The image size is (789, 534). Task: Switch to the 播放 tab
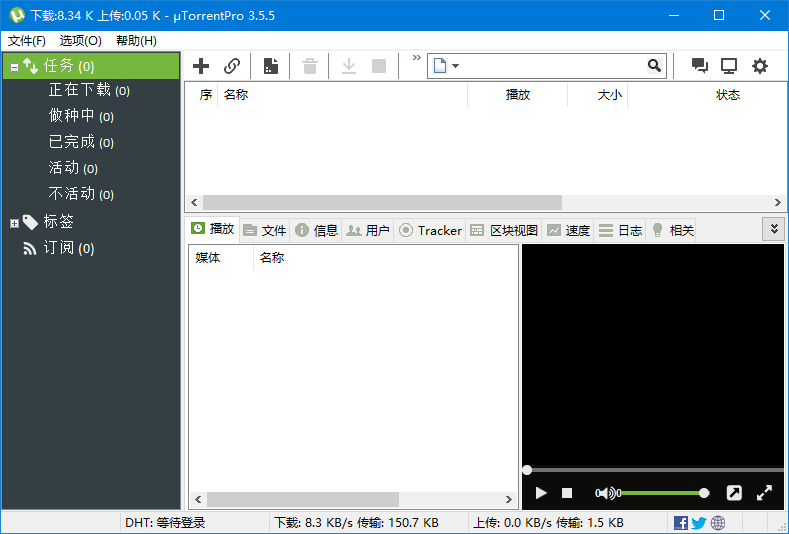[213, 229]
